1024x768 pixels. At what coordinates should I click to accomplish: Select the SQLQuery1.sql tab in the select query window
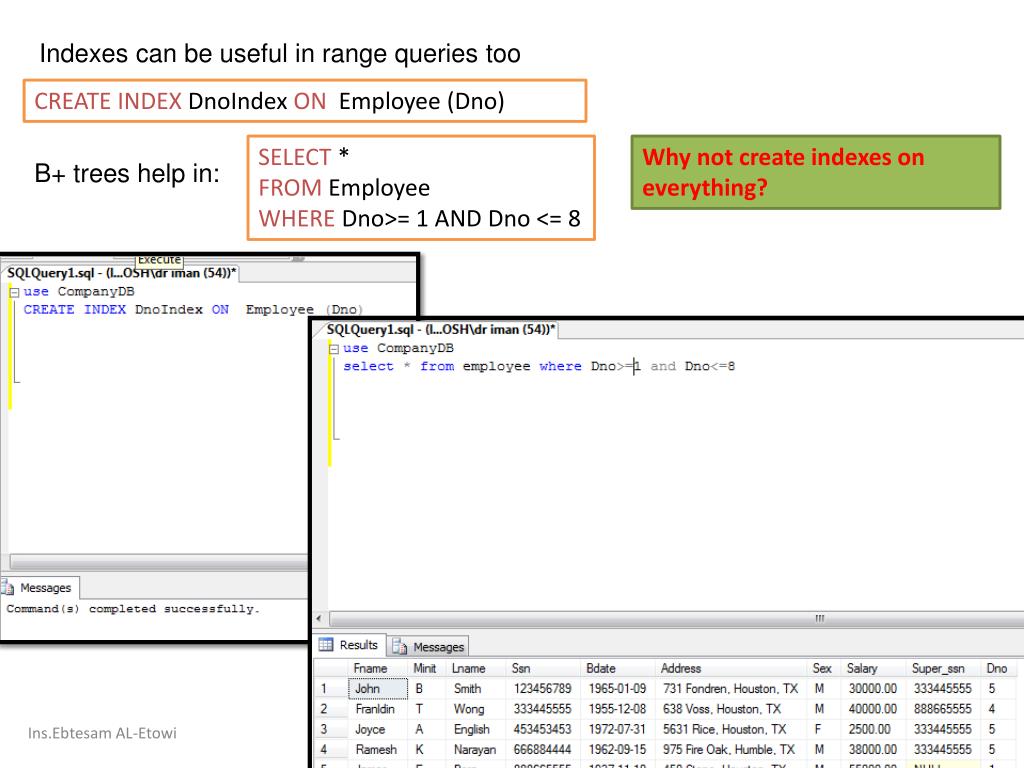[441, 330]
